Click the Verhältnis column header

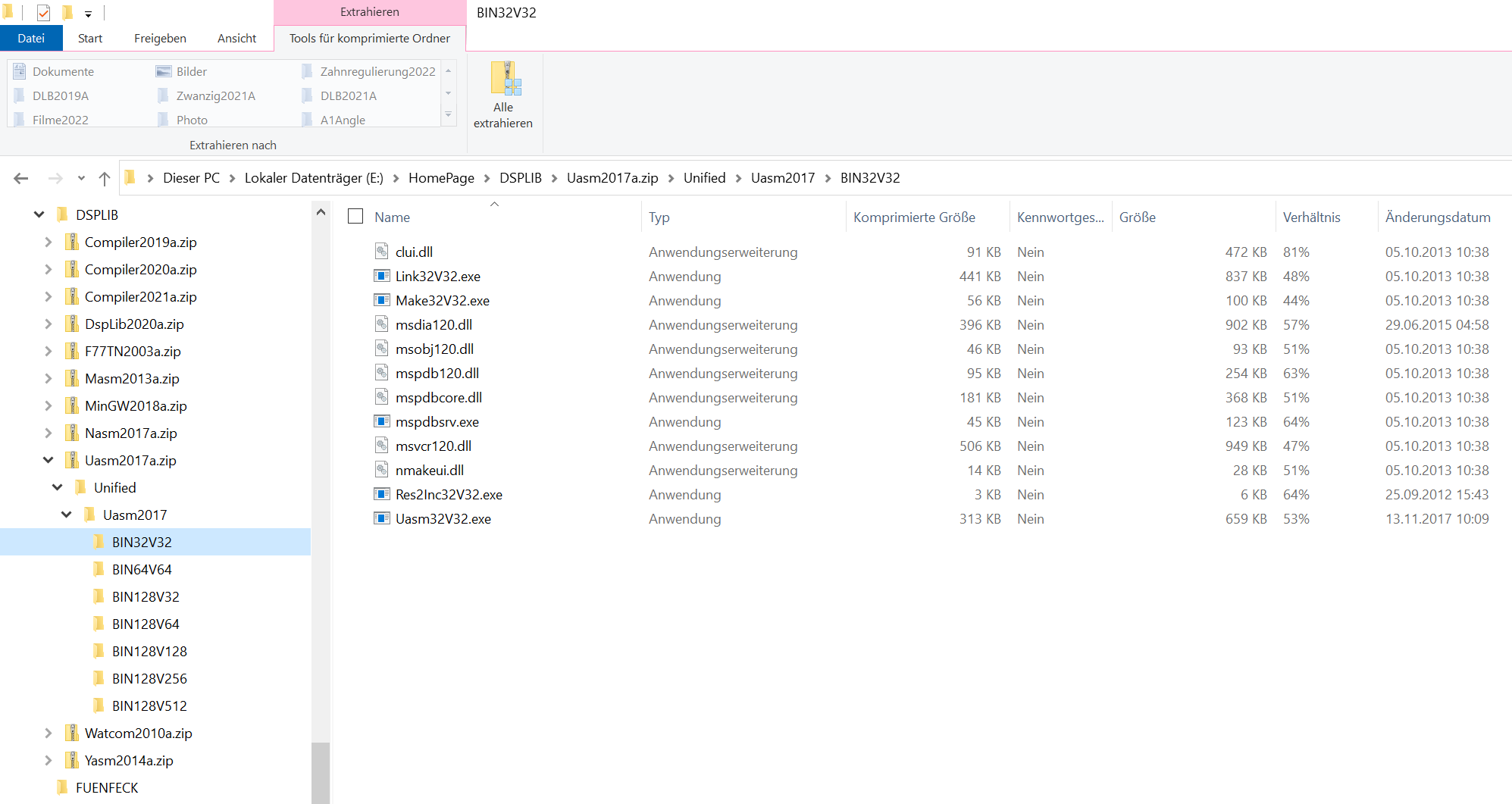[x=1311, y=217]
